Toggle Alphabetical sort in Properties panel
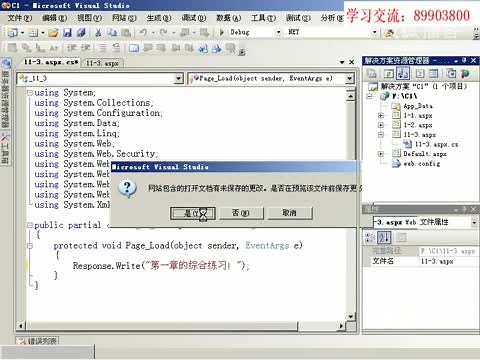The image size is (480, 360). click(x=384, y=237)
